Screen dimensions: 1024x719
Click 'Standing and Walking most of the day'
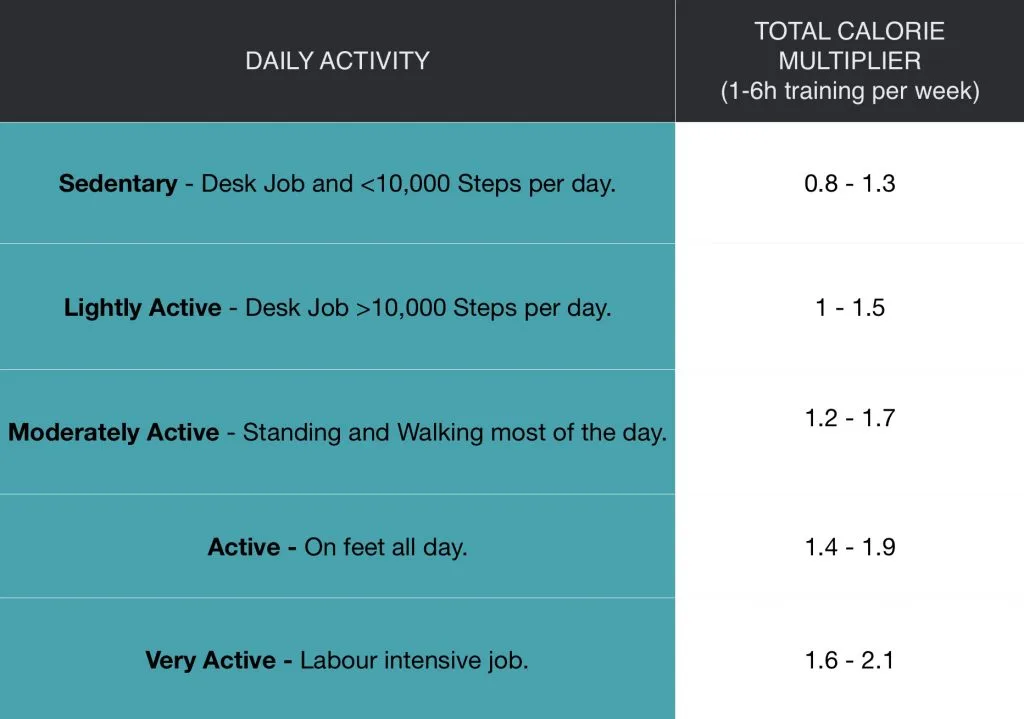[x=455, y=432]
